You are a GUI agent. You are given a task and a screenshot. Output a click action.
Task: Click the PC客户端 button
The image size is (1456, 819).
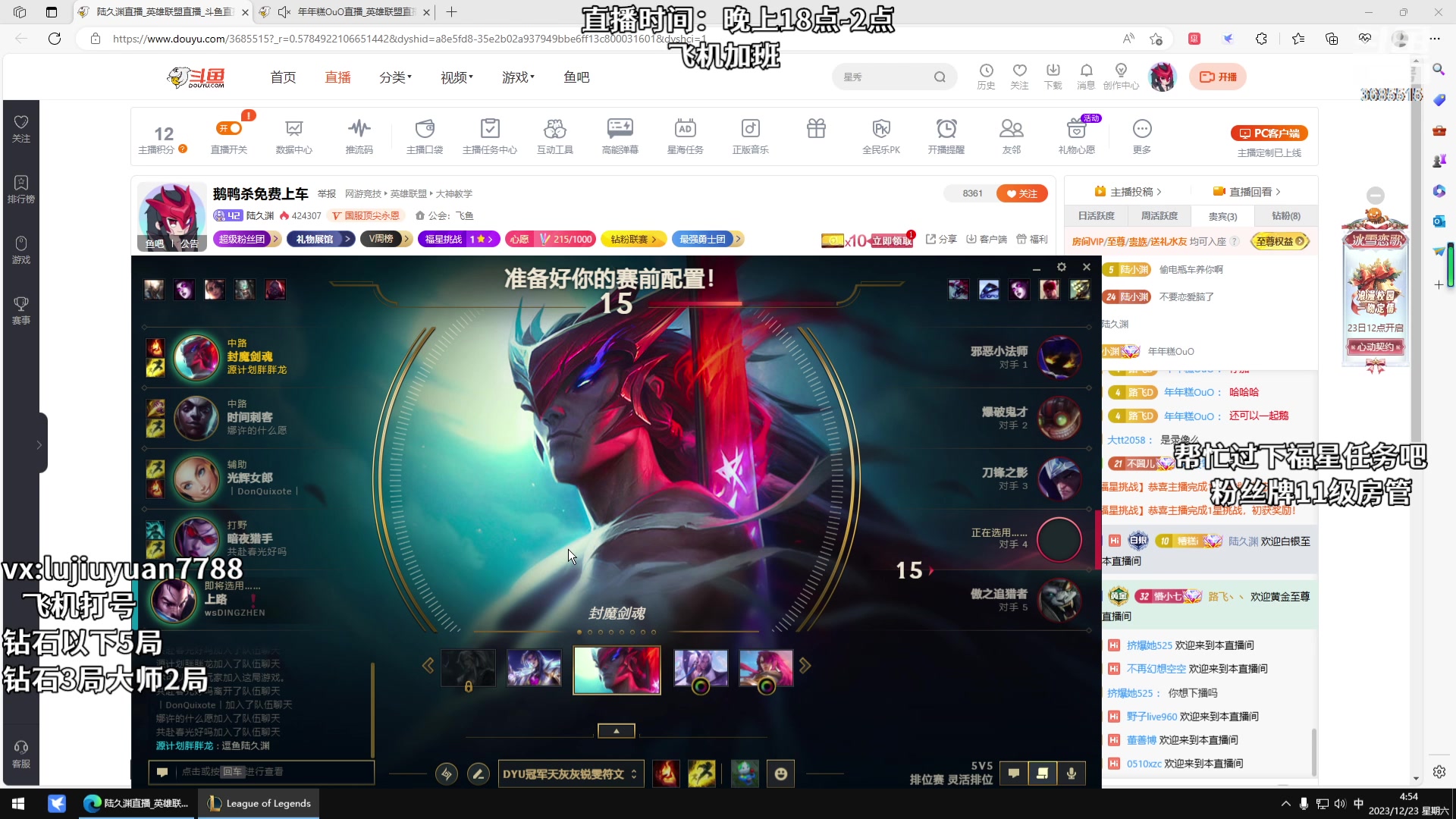coord(1269,133)
